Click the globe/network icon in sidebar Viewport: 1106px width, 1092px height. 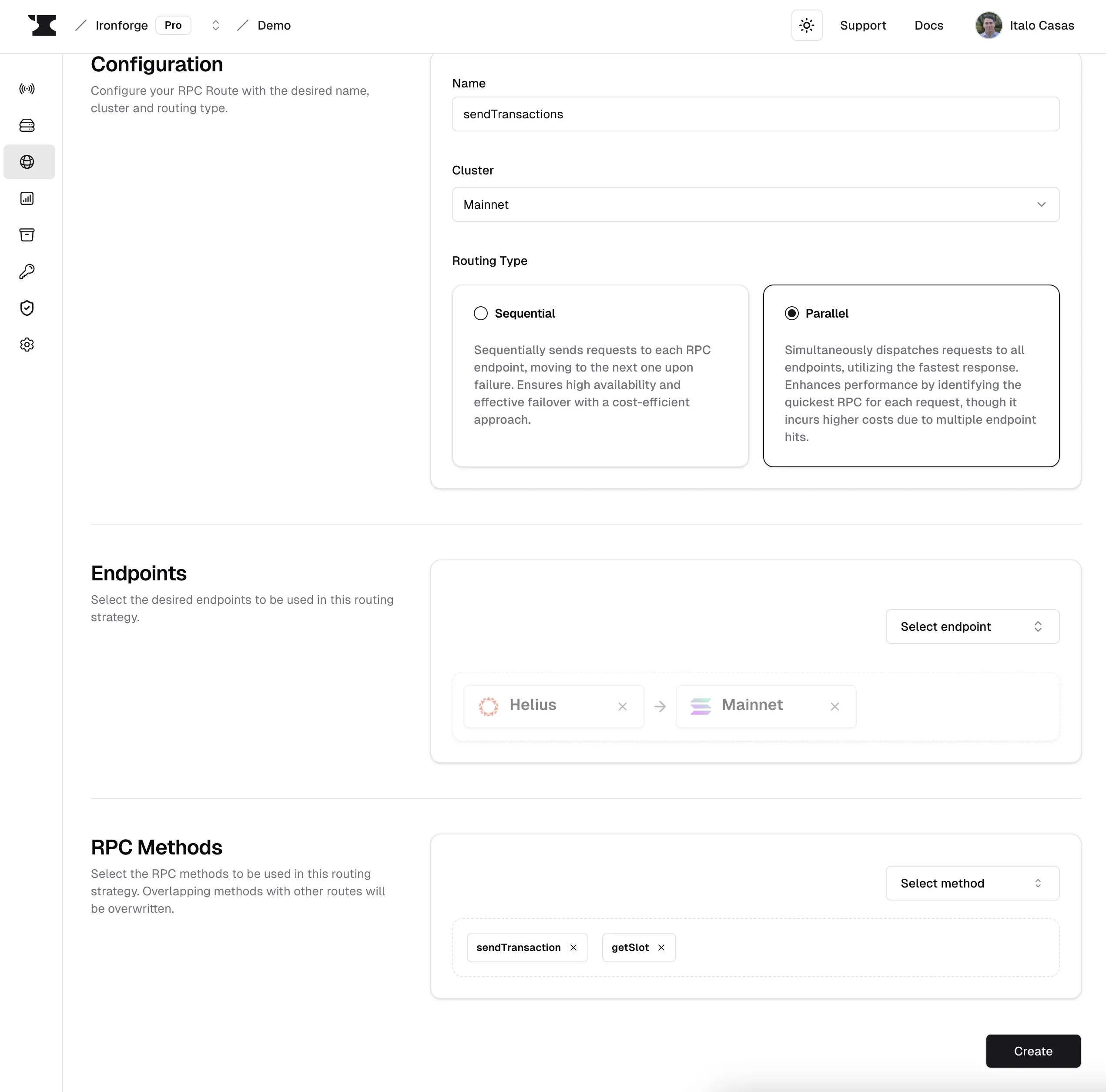27,161
